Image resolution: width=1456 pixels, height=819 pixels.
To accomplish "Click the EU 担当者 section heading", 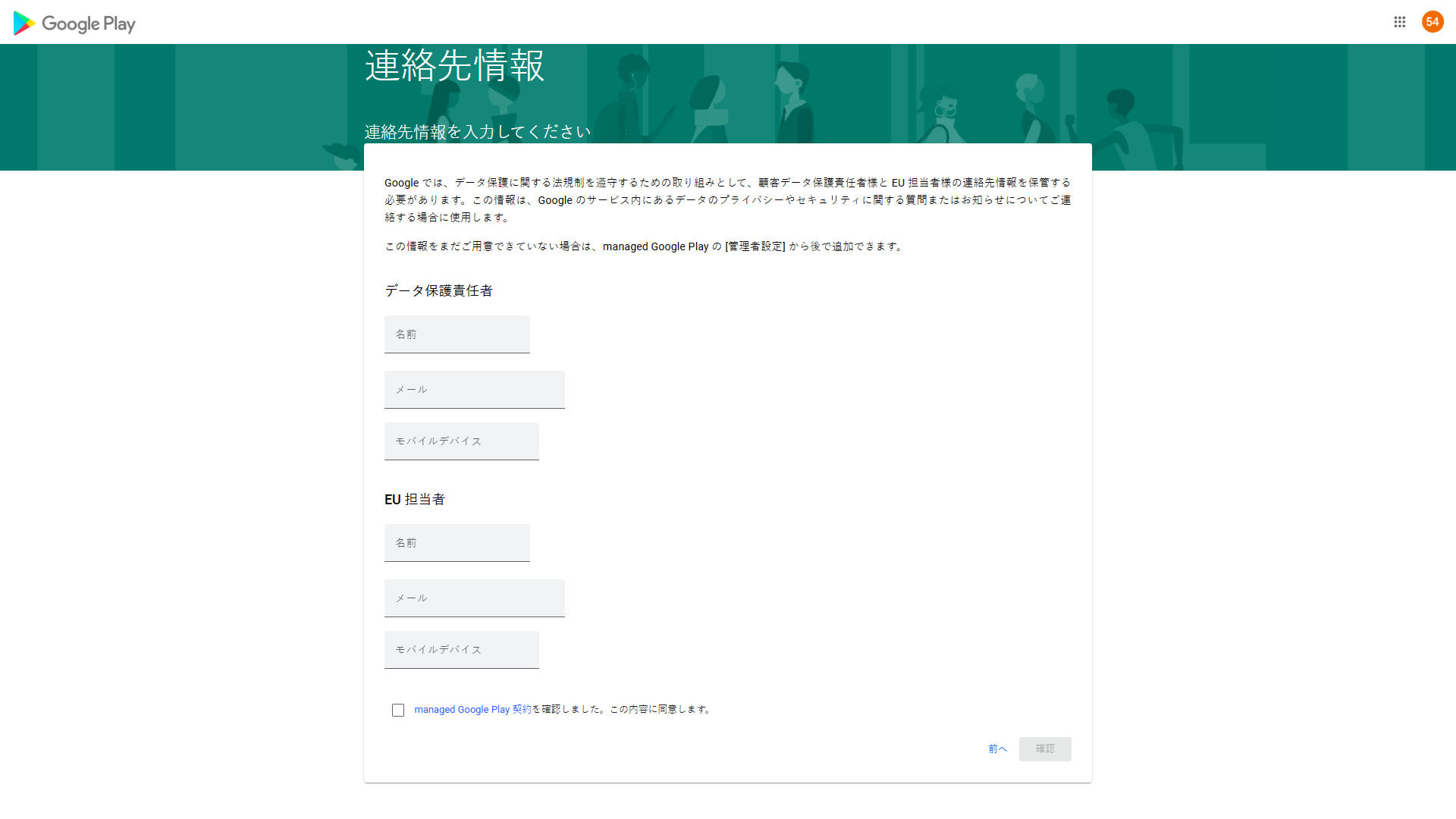I will [415, 500].
